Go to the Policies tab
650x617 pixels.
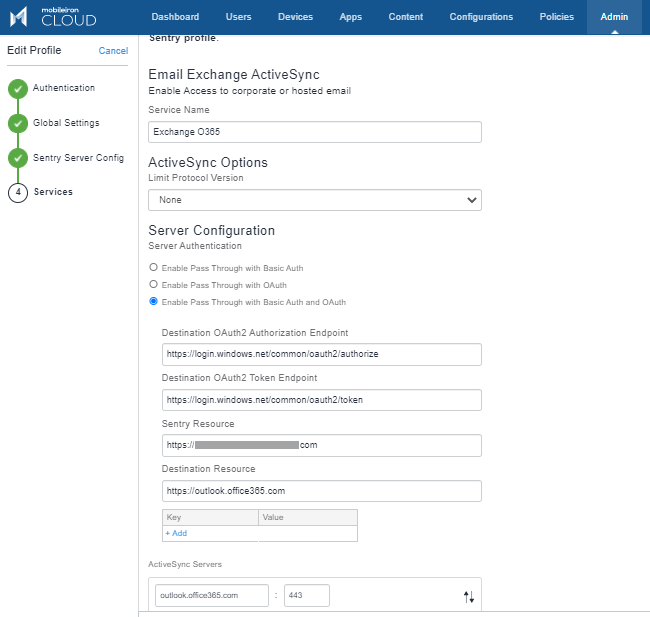(556, 17)
